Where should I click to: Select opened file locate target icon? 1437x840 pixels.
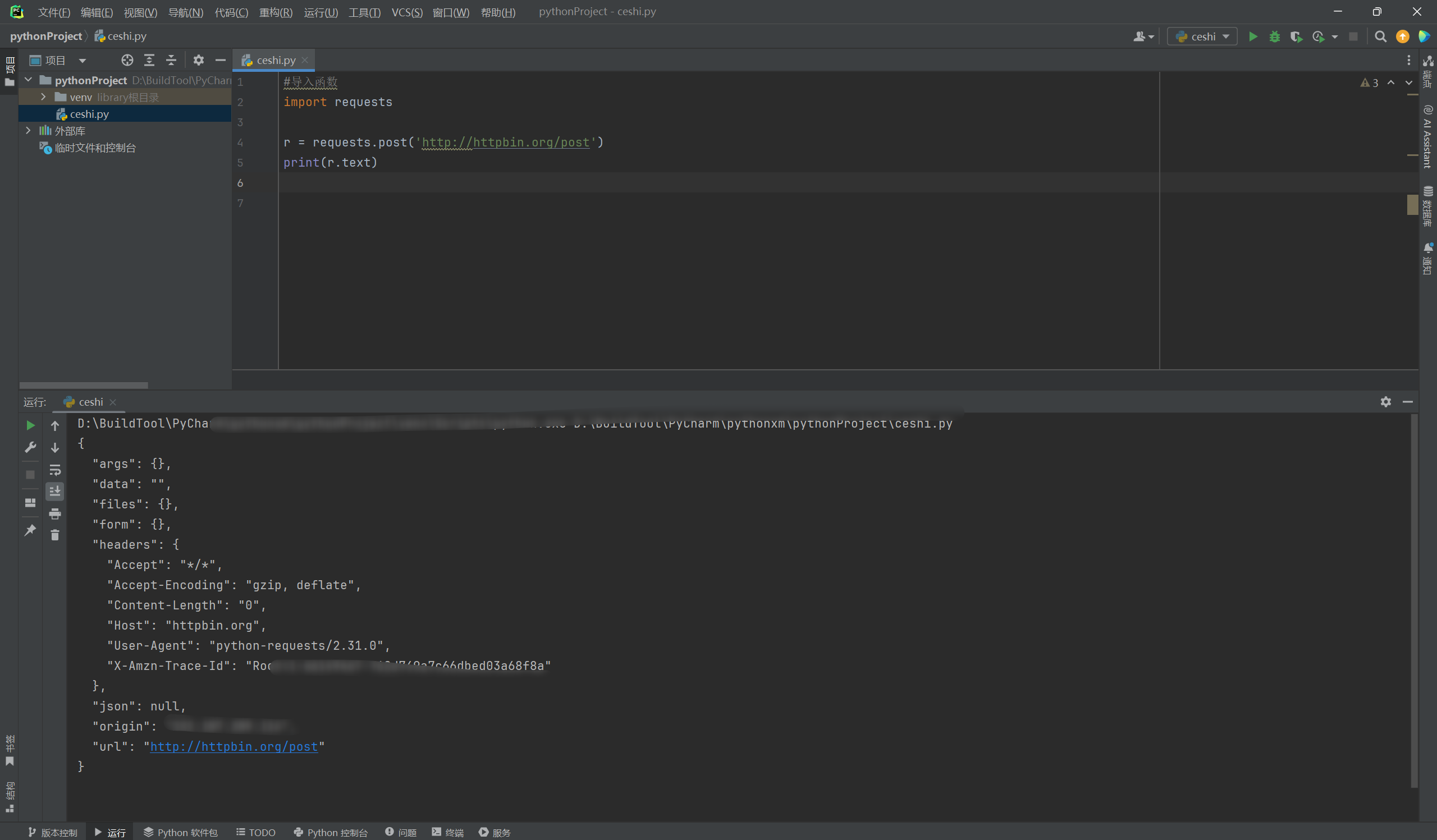(127, 60)
